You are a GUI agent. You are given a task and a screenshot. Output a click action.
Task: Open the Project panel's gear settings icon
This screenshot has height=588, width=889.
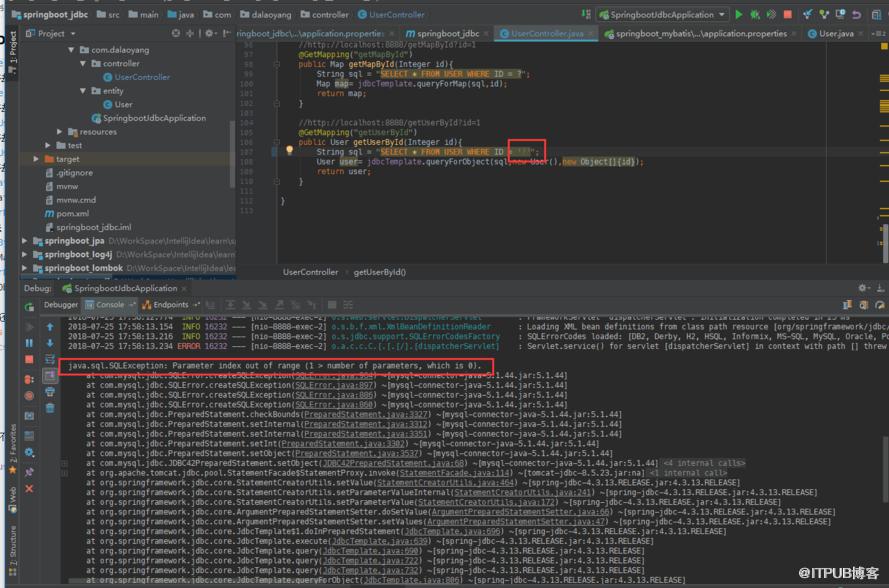point(209,33)
